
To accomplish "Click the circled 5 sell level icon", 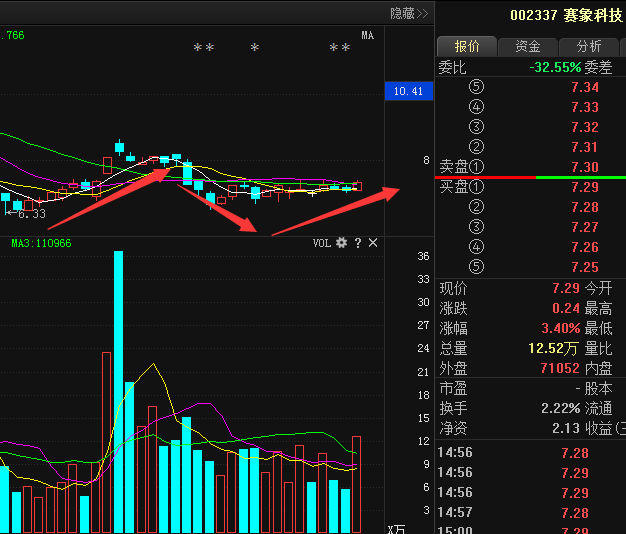I will [x=476, y=87].
